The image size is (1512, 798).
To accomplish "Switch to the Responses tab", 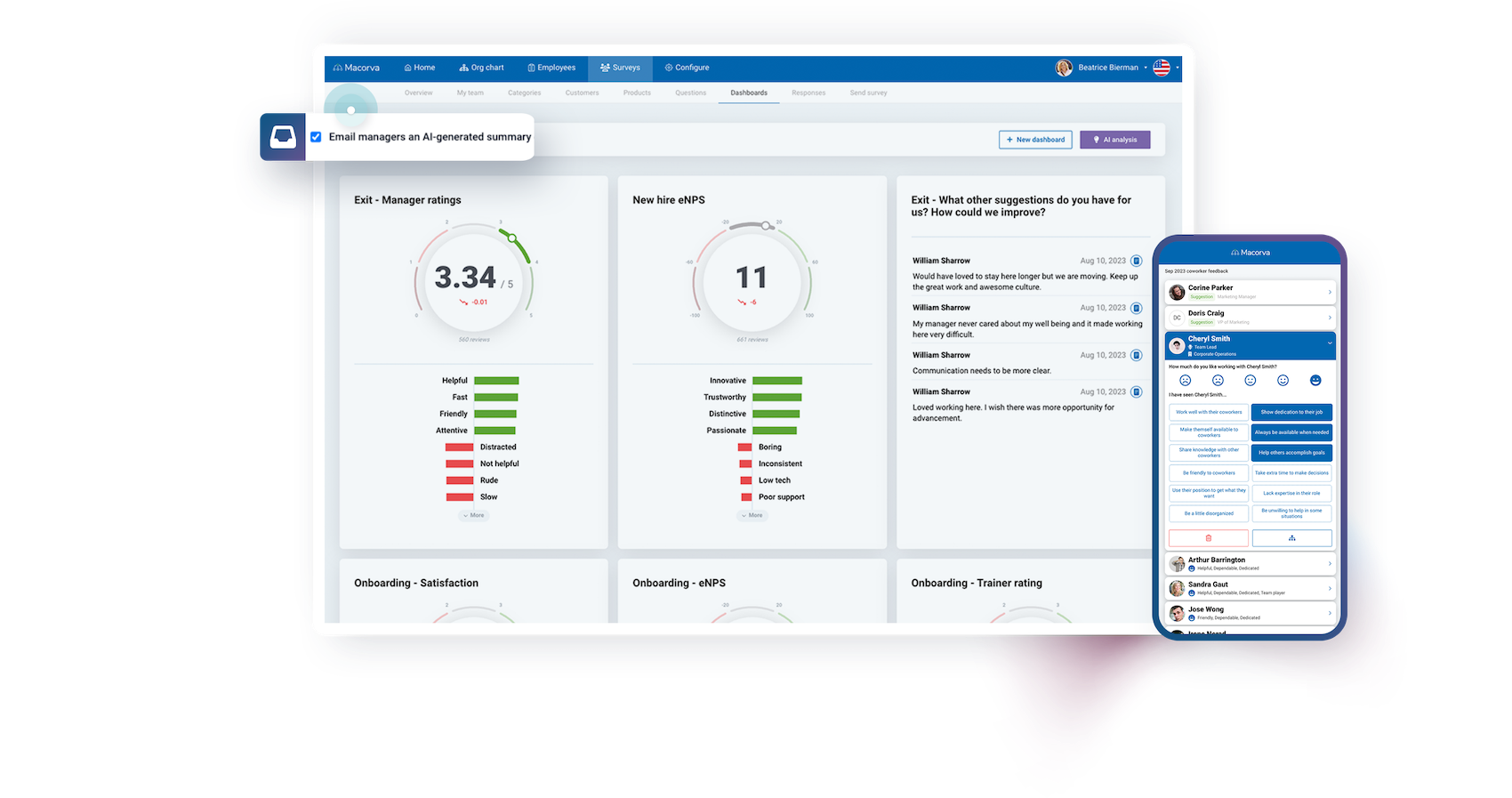I will (x=808, y=93).
